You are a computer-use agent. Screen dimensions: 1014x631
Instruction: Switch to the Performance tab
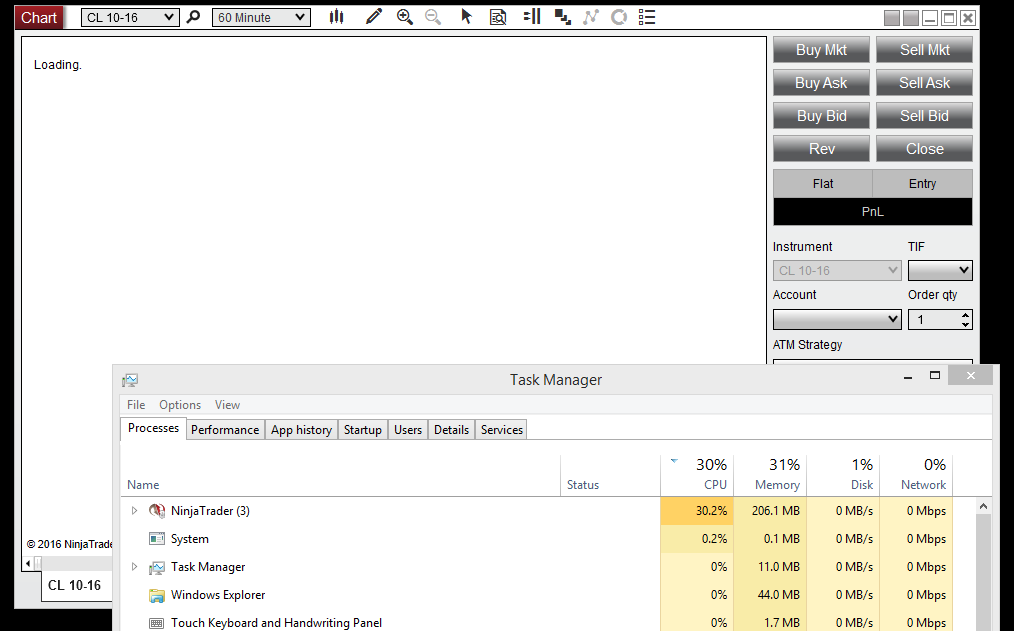click(225, 430)
